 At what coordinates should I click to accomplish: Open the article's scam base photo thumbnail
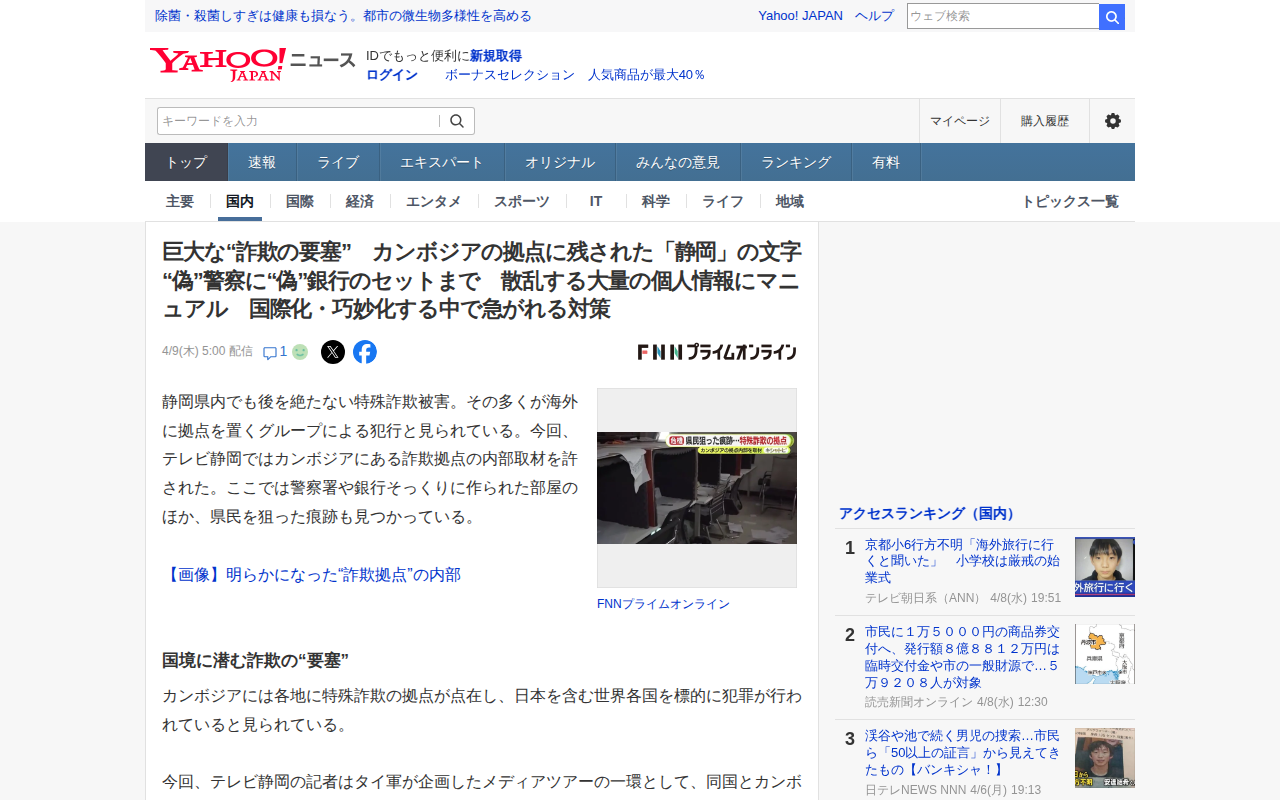pos(697,488)
